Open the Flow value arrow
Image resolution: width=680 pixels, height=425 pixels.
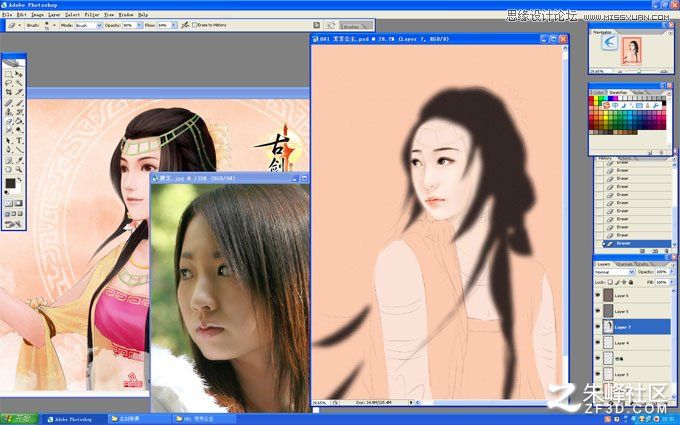click(x=174, y=25)
